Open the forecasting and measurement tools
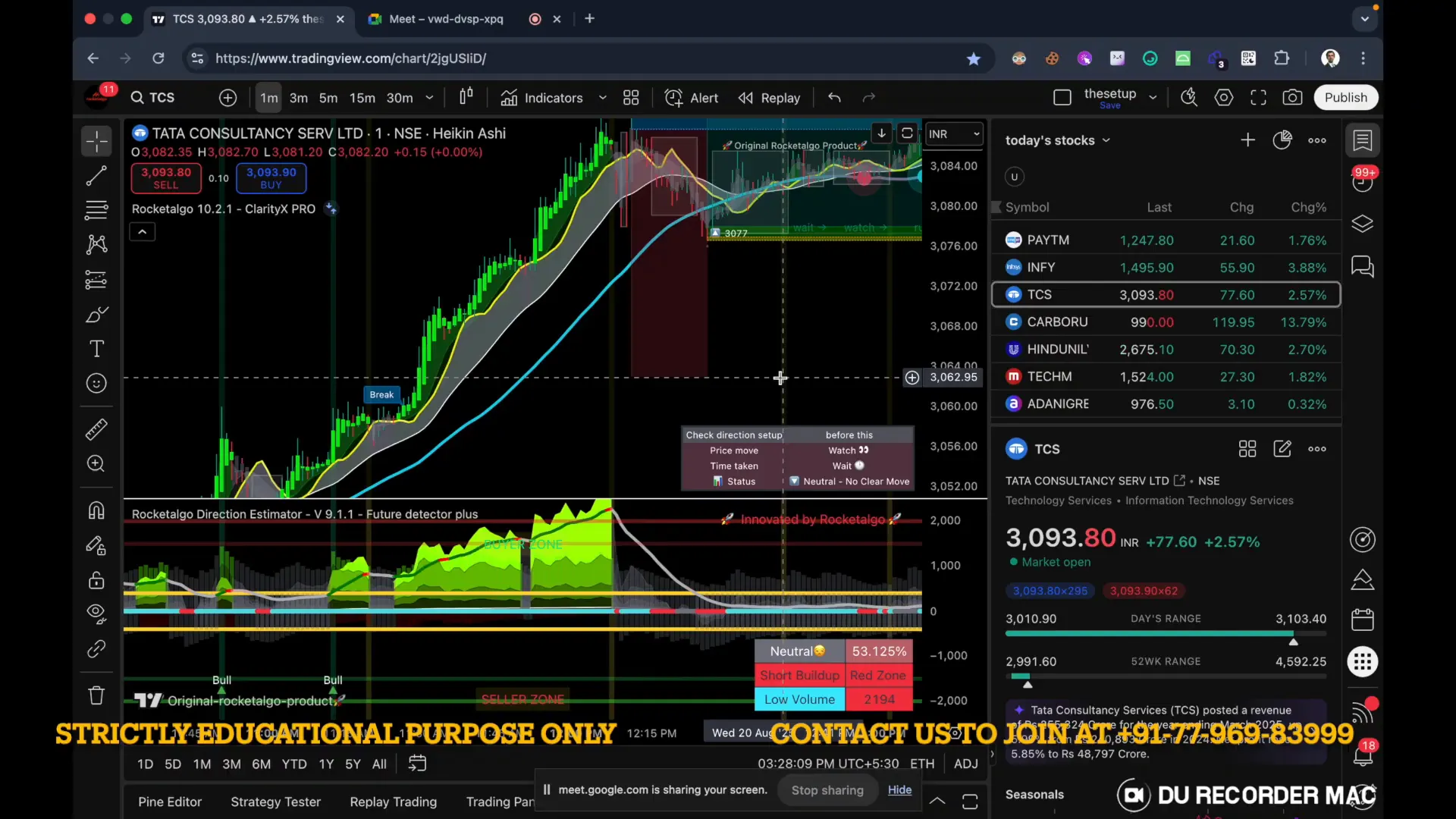 point(96,280)
